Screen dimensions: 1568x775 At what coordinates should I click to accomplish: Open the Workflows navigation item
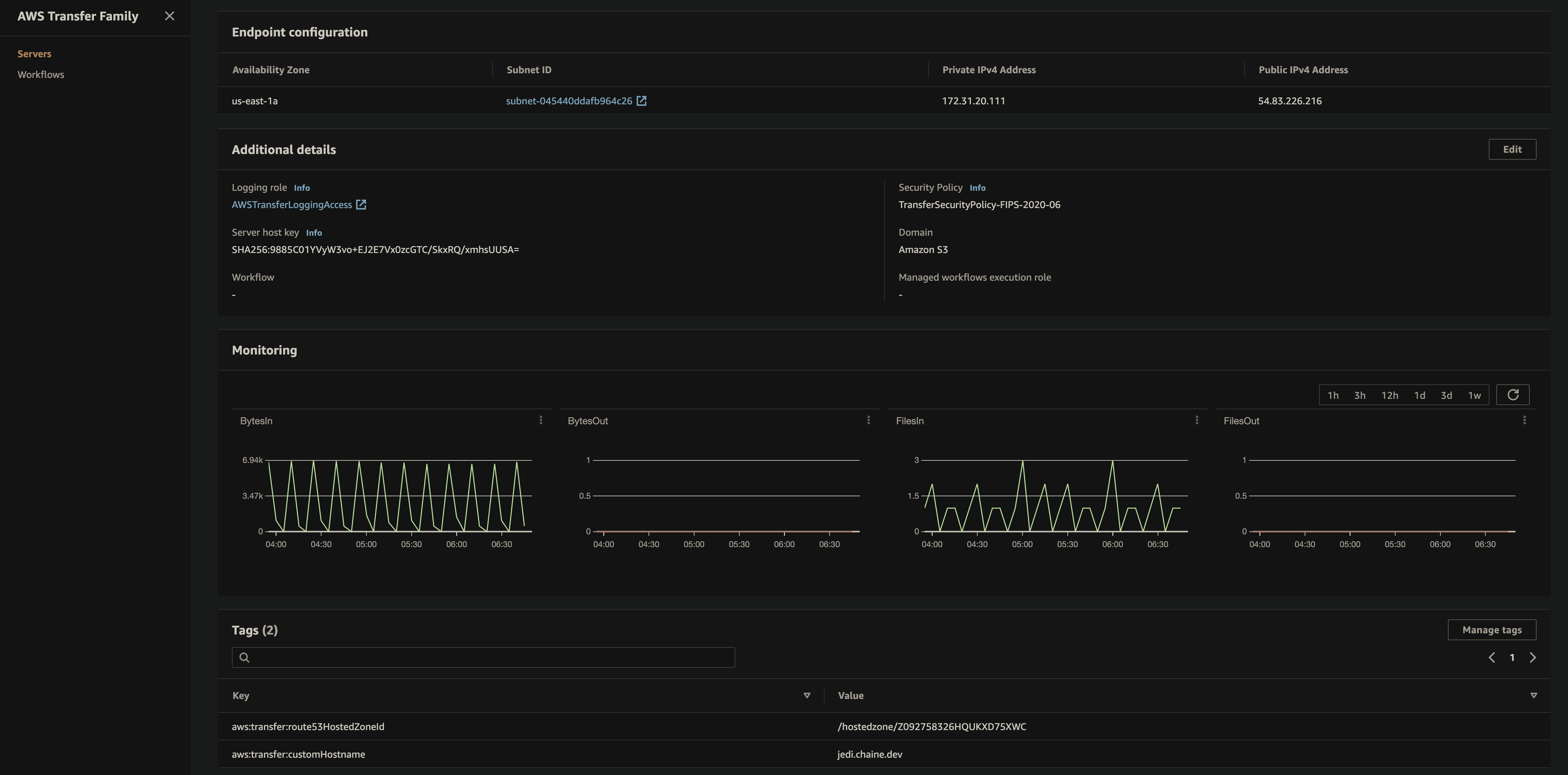coord(41,74)
